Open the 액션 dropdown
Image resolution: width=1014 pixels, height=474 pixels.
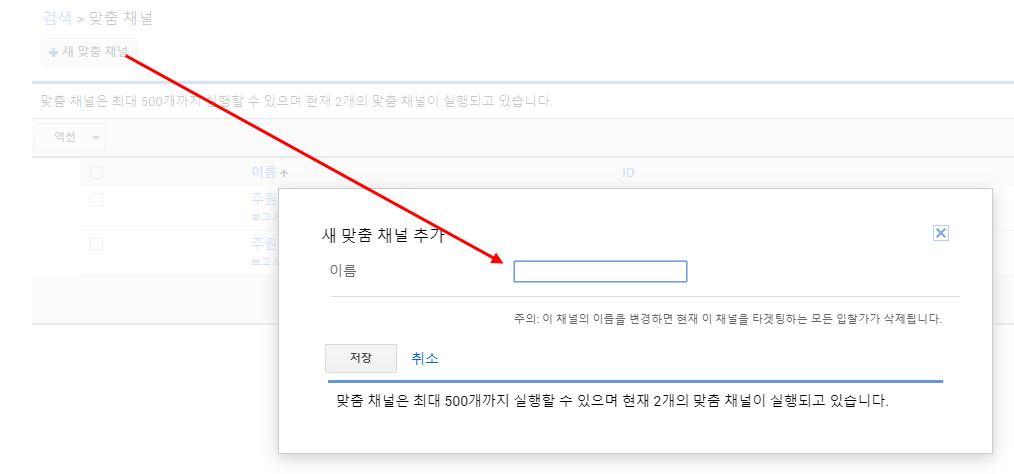(70, 137)
